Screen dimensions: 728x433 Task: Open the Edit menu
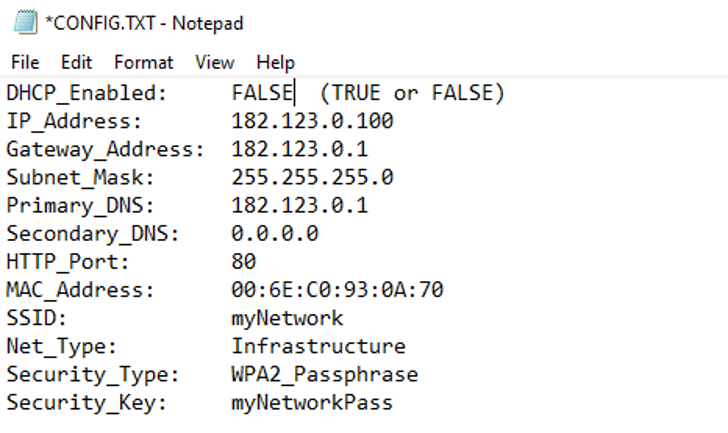77,62
